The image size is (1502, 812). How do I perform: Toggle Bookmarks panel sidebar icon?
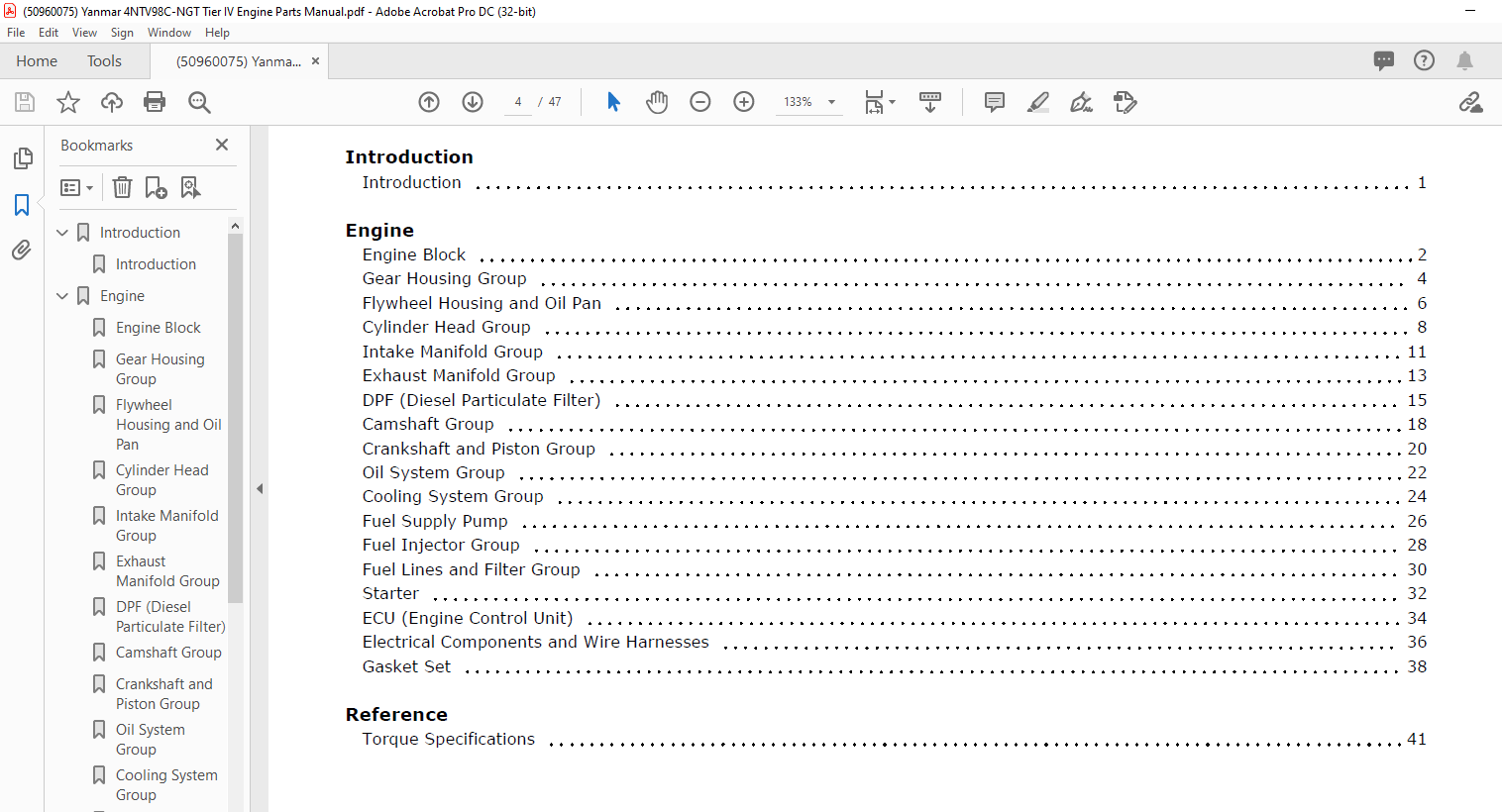22,204
